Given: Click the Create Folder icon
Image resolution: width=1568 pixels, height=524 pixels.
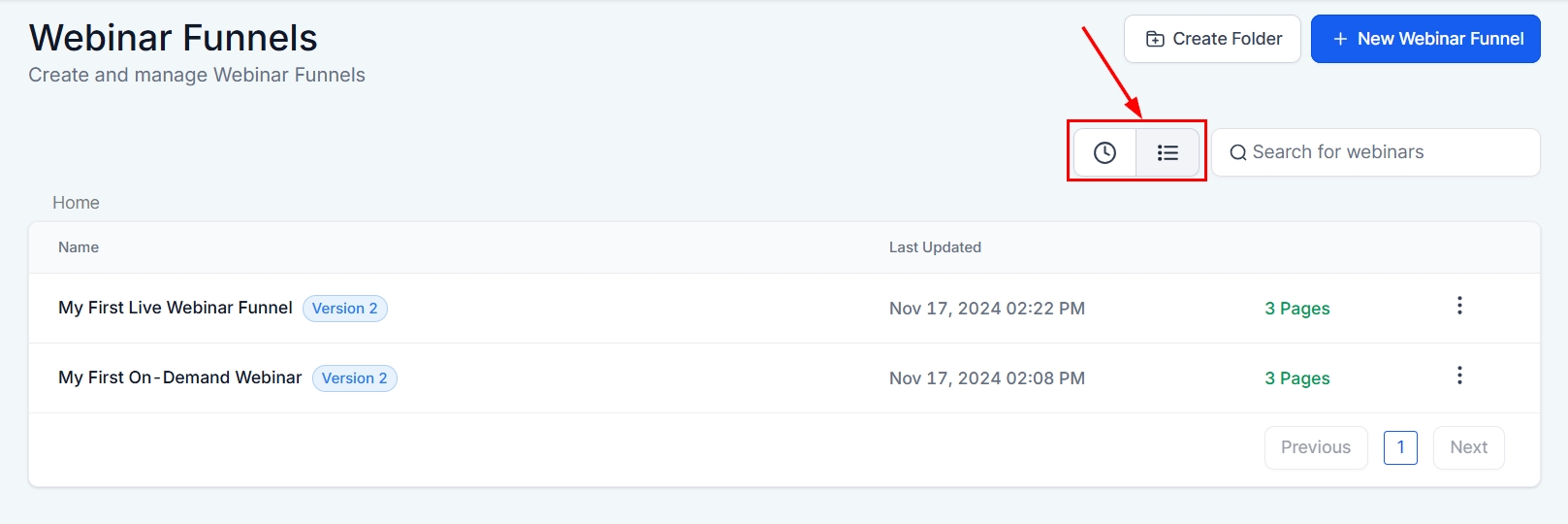Looking at the screenshot, I should point(1155,39).
